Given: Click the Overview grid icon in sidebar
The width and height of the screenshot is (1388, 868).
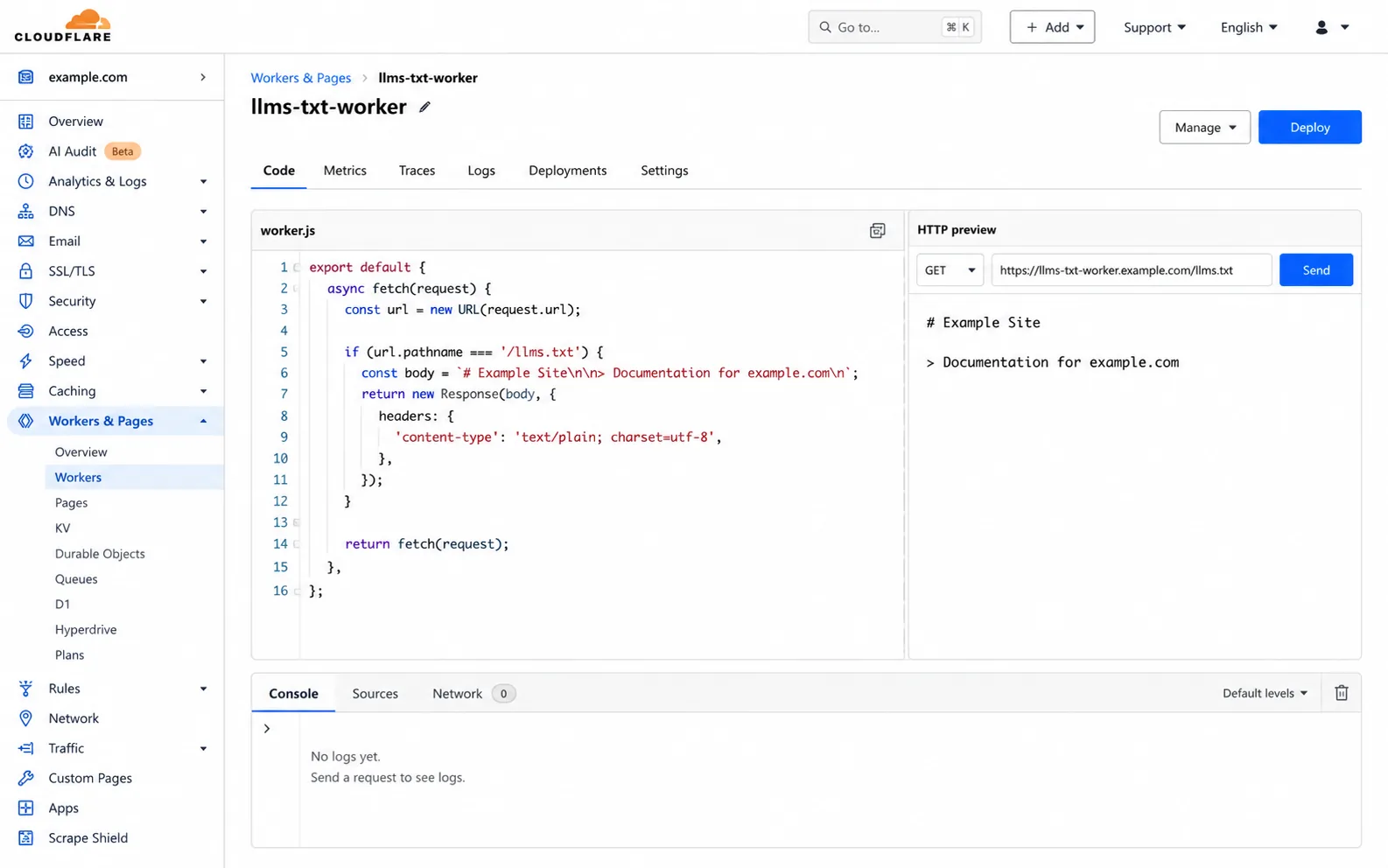Looking at the screenshot, I should pyautogui.click(x=26, y=121).
